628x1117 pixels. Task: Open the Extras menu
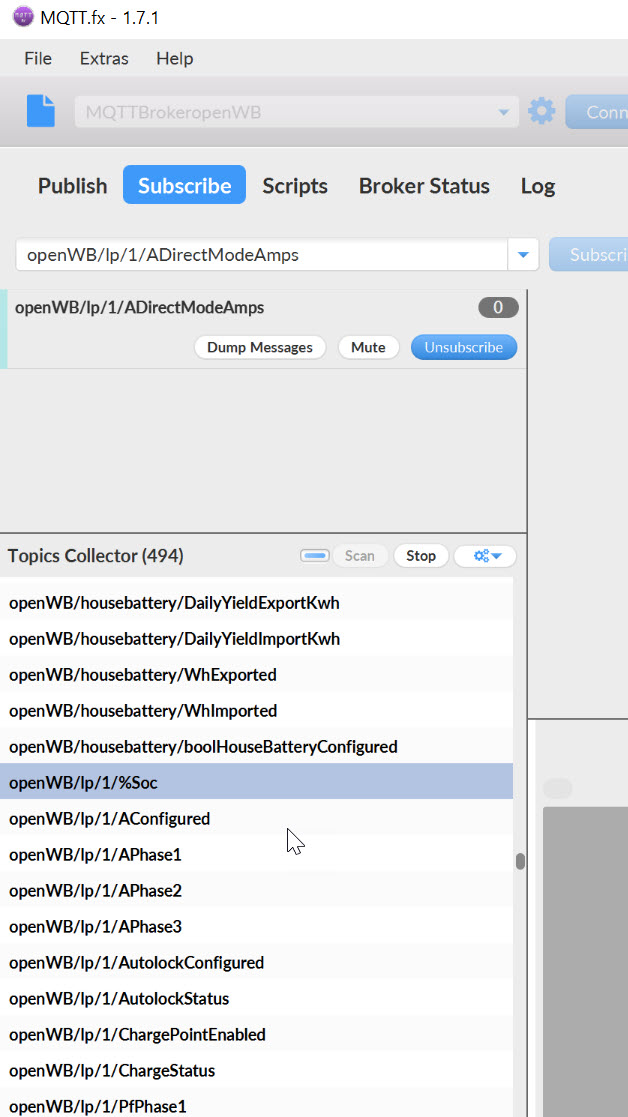pos(104,58)
